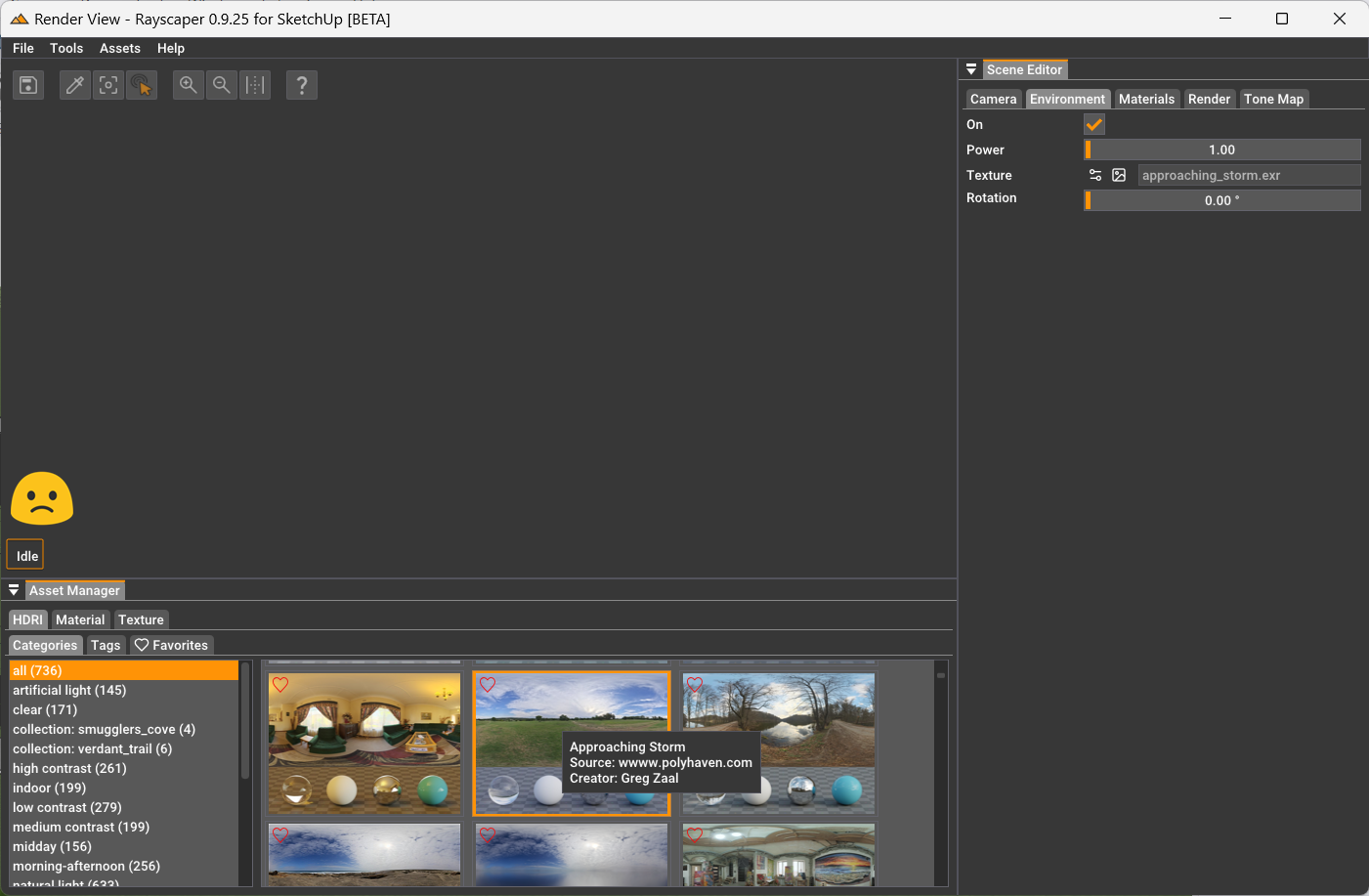
Task: Click the Idle status button
Action: [26, 555]
